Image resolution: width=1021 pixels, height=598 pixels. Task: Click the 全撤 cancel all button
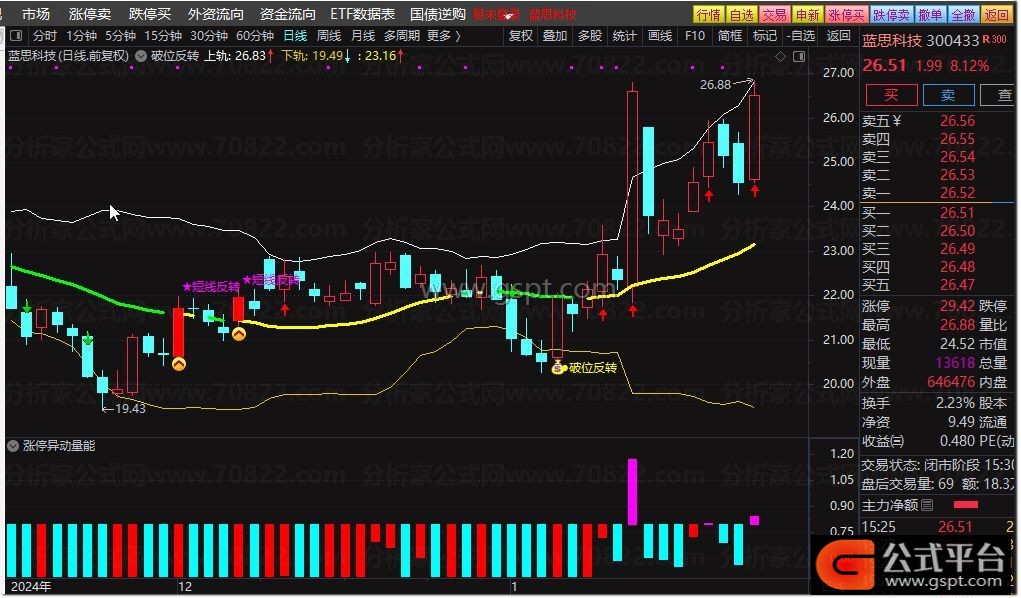pos(963,14)
